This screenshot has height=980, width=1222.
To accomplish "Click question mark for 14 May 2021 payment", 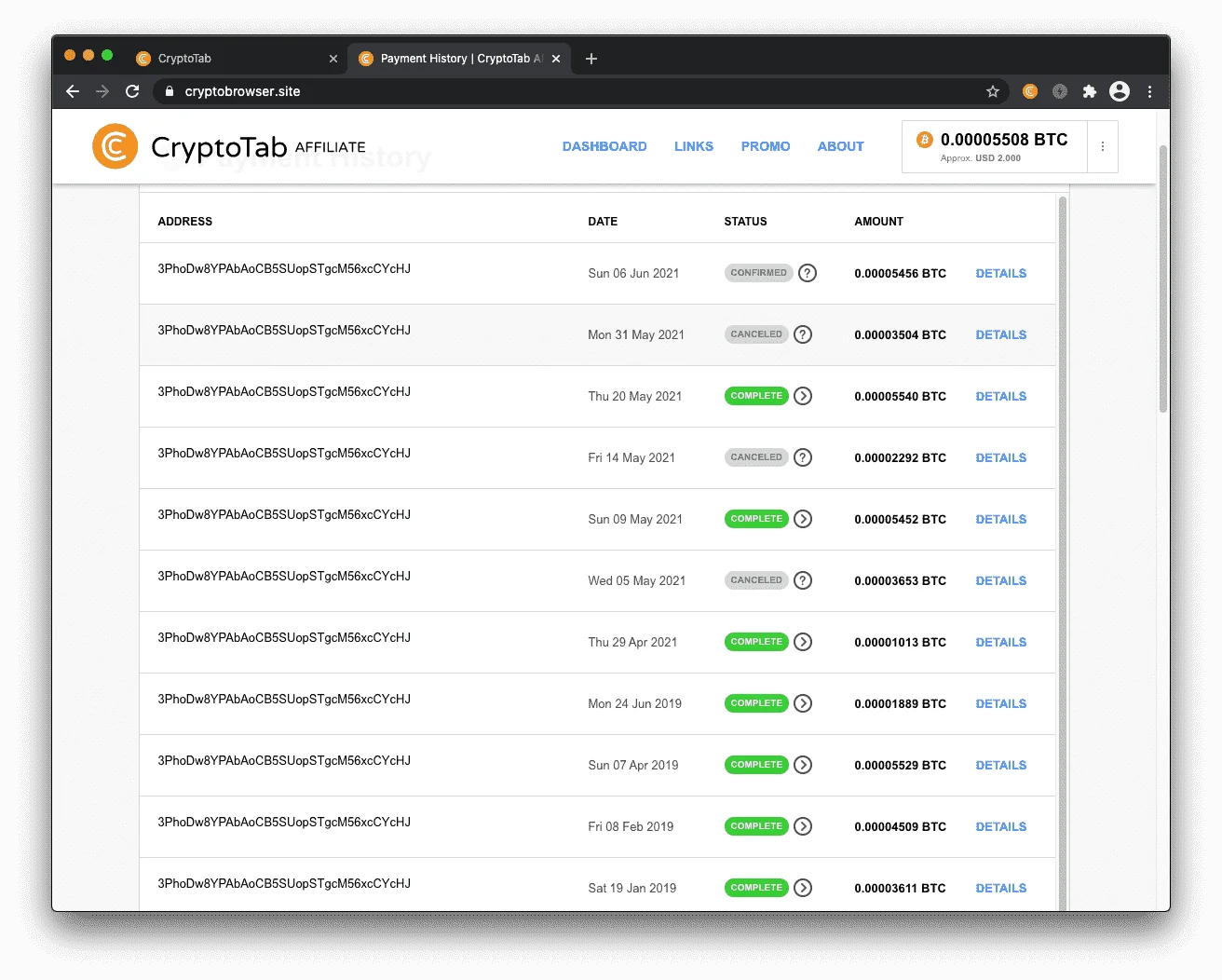I will [803, 457].
